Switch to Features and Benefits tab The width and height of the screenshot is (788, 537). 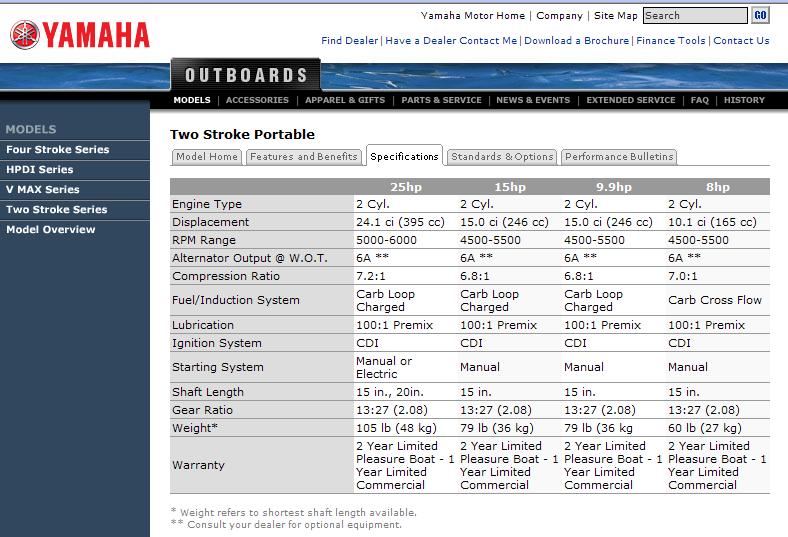303,157
